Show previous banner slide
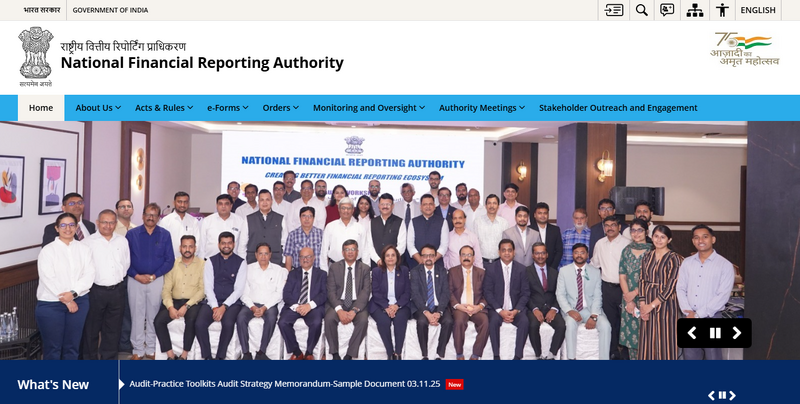The width and height of the screenshot is (800, 404). pos(692,333)
